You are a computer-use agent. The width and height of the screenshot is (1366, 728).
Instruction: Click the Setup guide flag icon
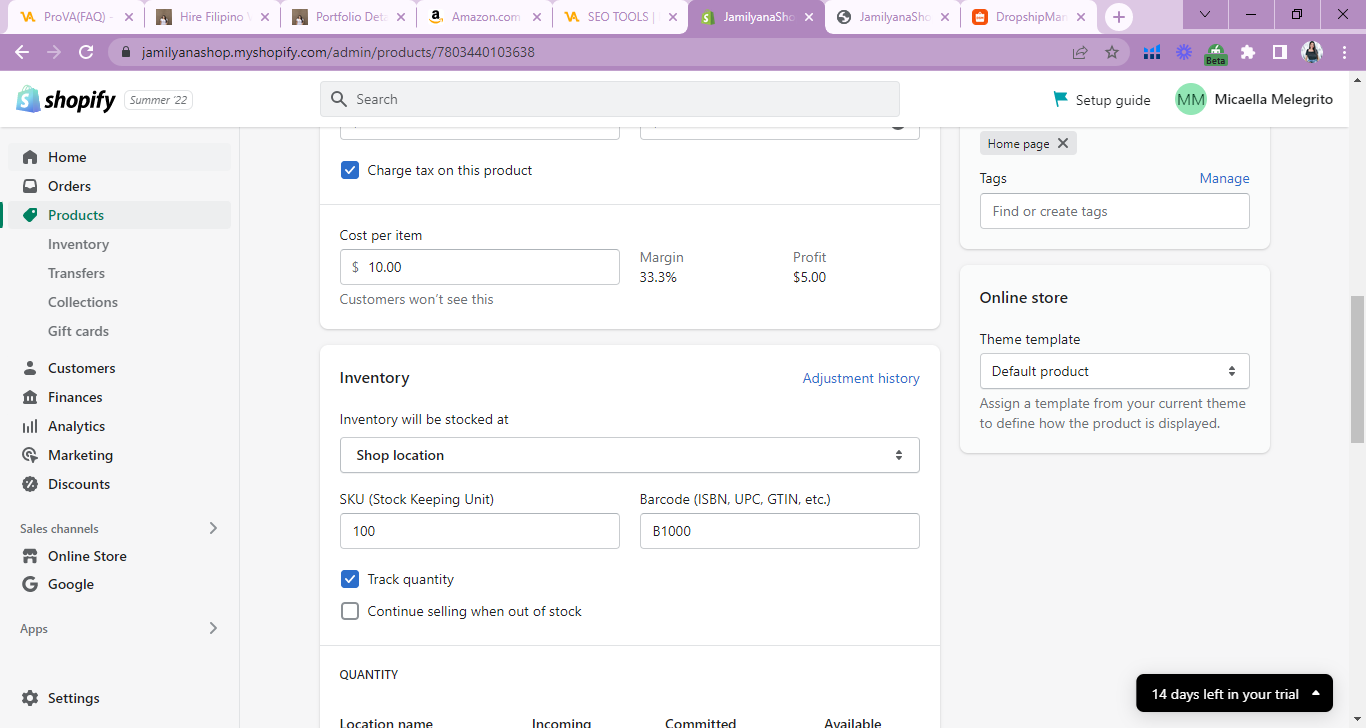(x=1060, y=99)
